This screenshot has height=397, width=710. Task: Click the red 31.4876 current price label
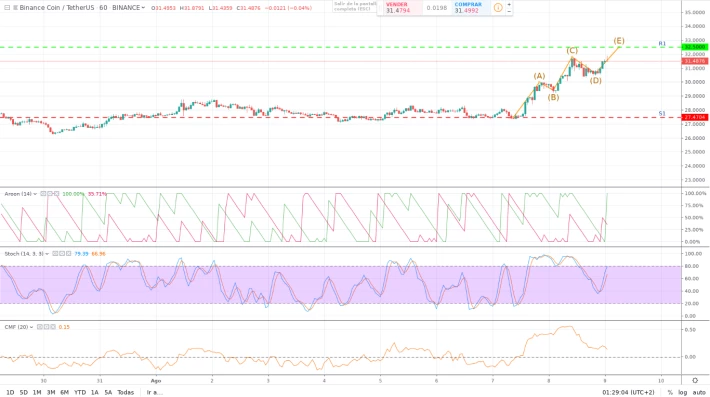point(695,61)
